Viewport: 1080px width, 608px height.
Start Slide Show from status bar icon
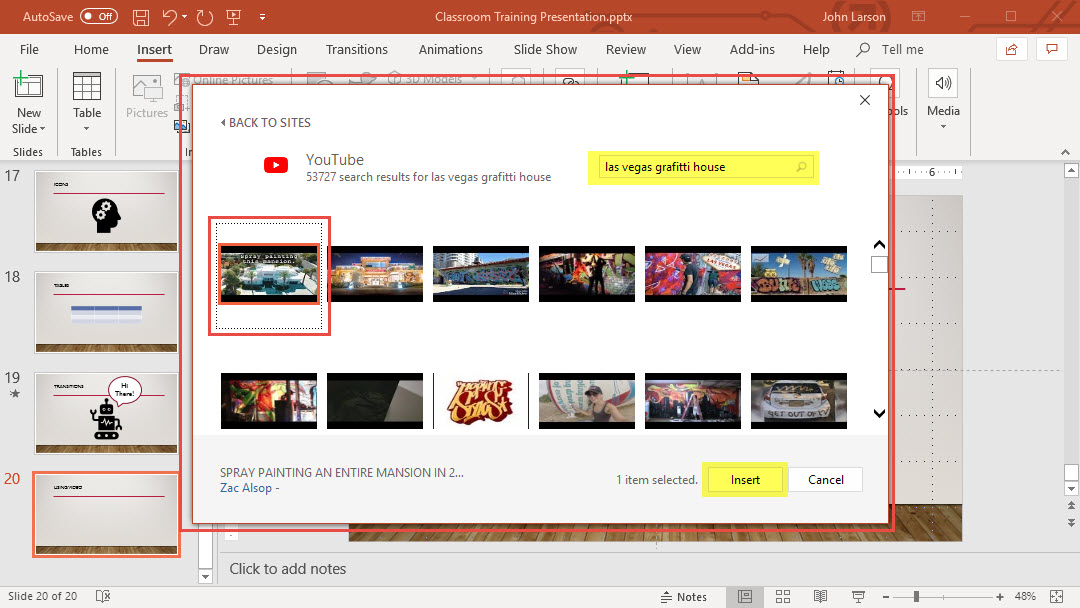pyautogui.click(x=858, y=597)
